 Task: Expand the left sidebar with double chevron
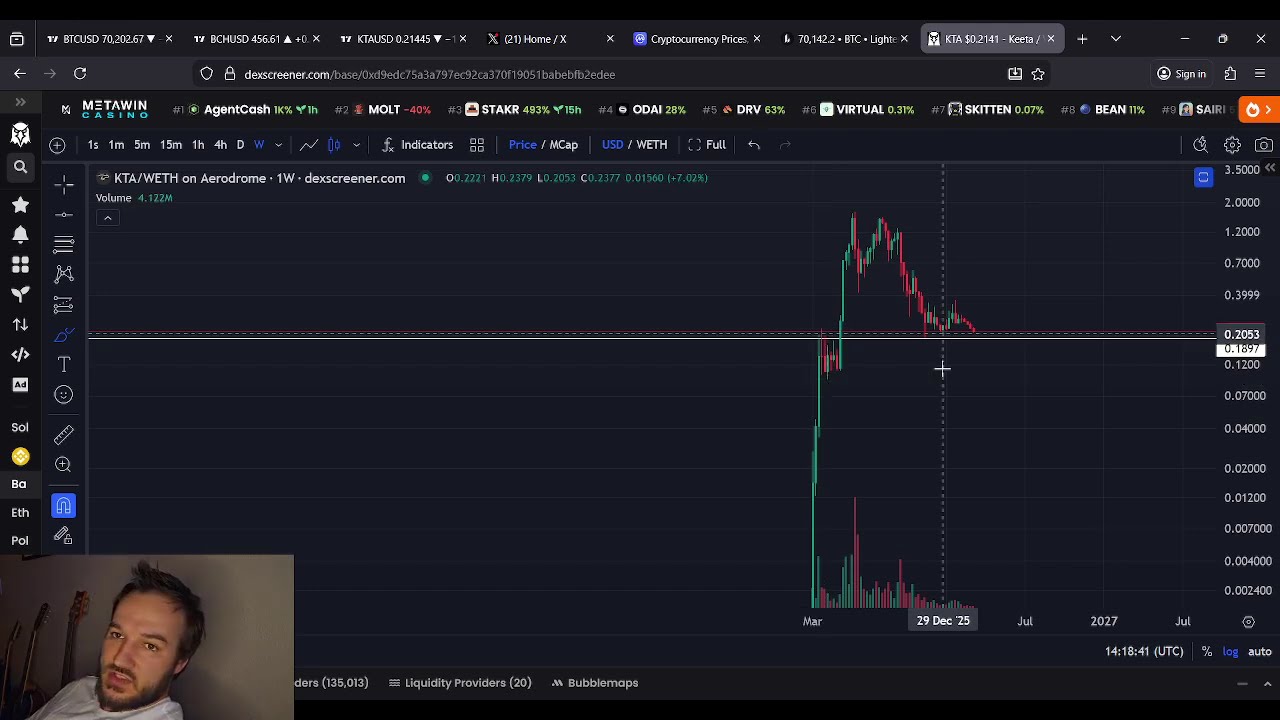20,102
